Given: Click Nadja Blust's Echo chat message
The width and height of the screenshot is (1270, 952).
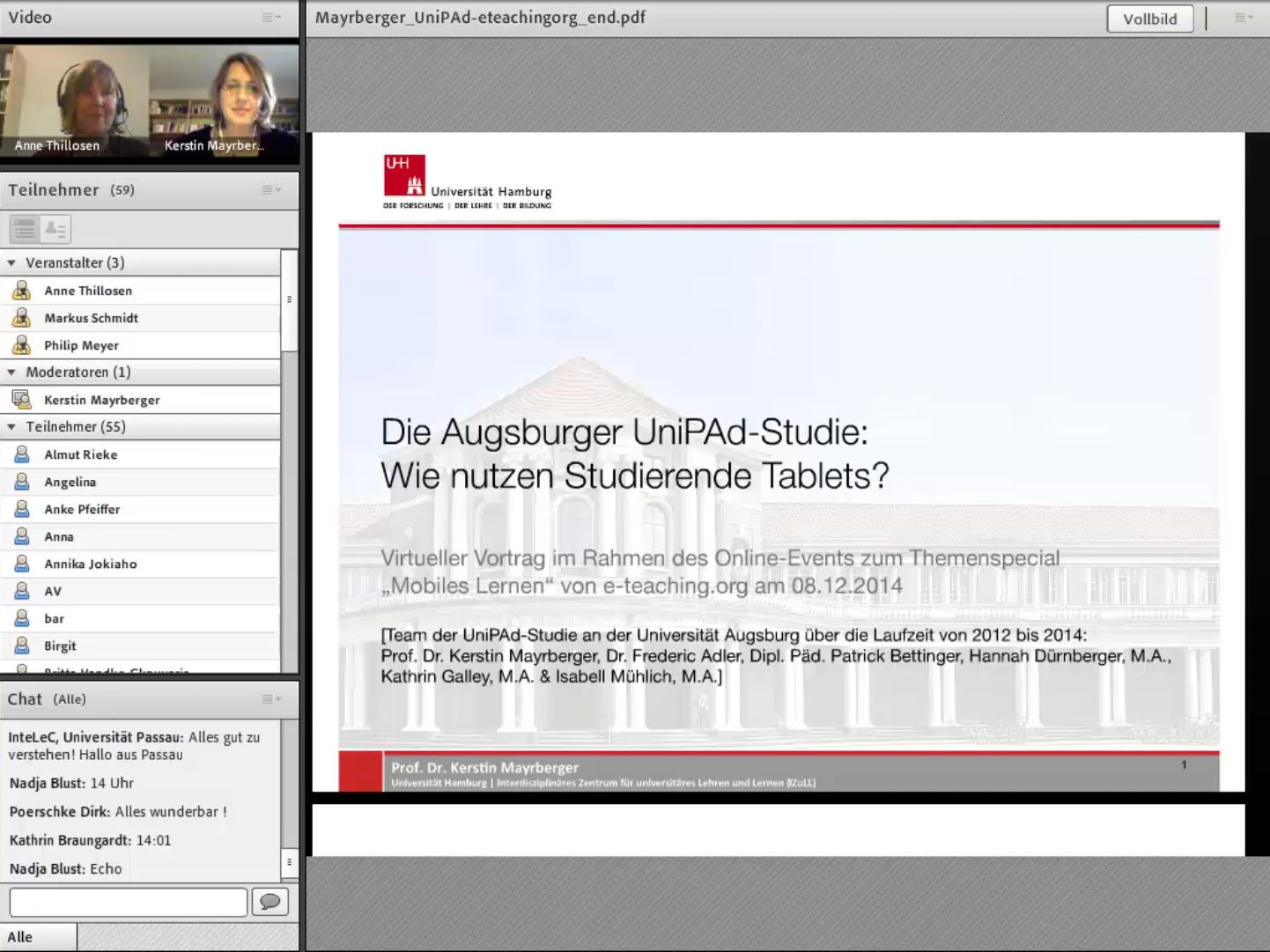Looking at the screenshot, I should click(x=66, y=869).
